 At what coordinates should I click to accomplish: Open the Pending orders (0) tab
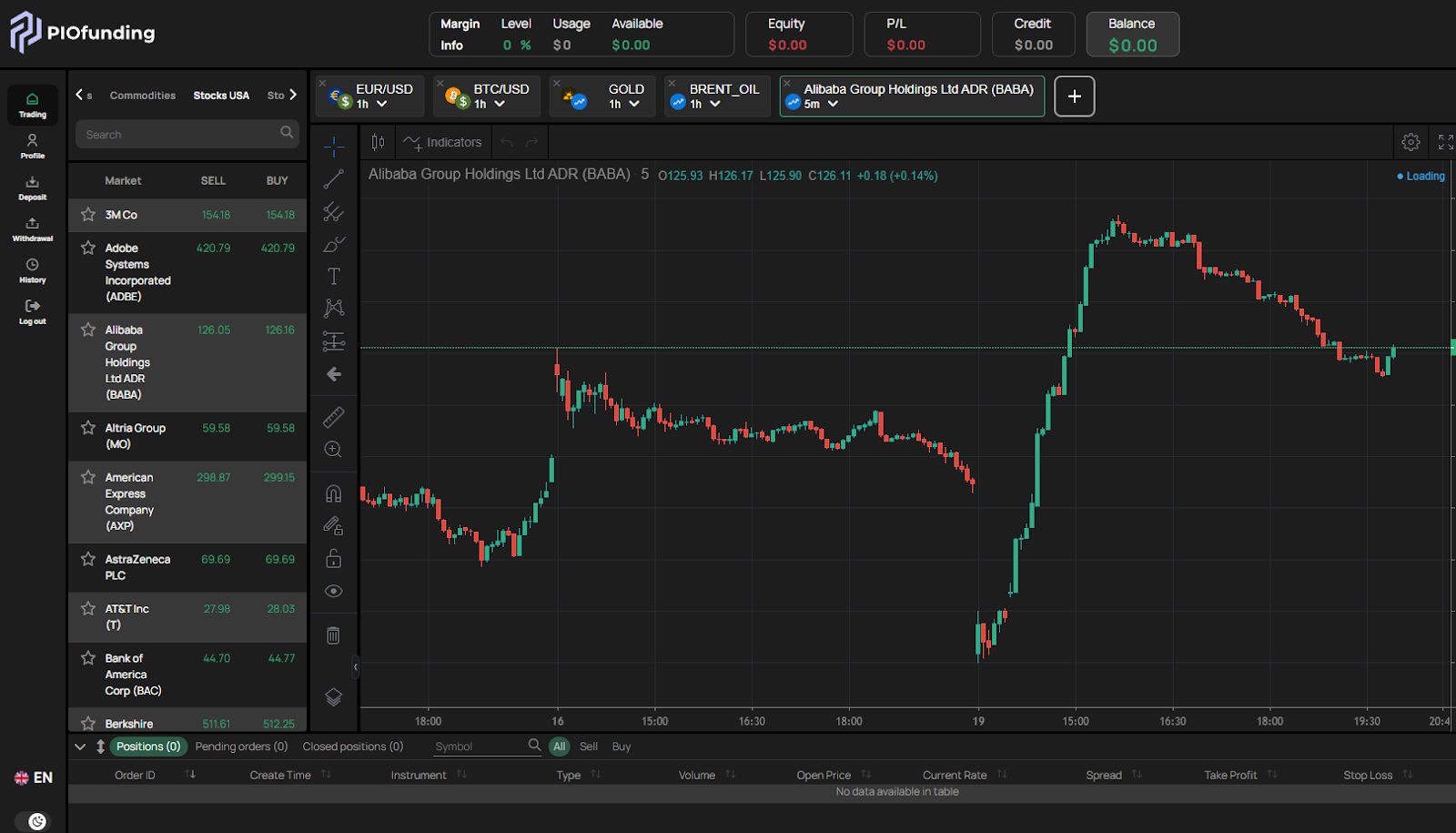coord(241,747)
